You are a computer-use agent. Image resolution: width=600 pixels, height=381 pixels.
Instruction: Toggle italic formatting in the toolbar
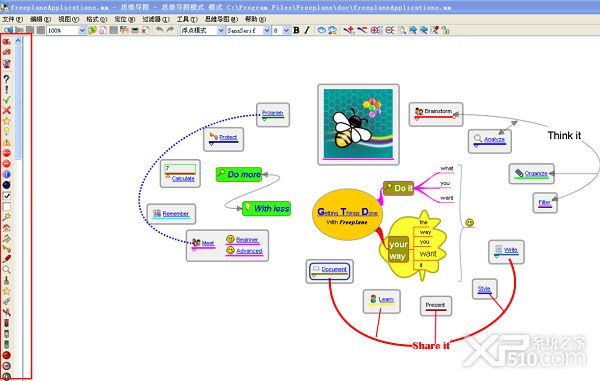click(x=307, y=30)
